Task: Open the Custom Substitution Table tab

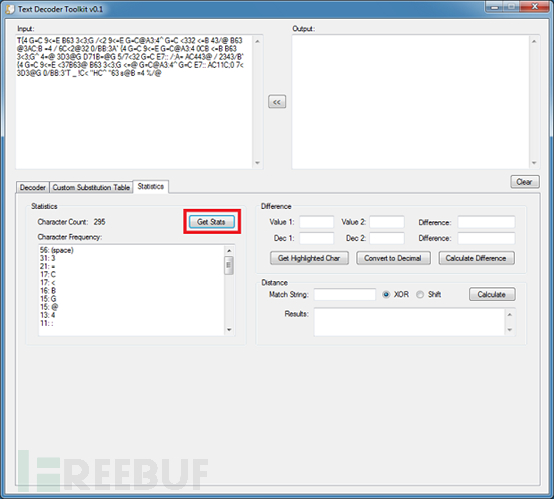Action: [91, 187]
